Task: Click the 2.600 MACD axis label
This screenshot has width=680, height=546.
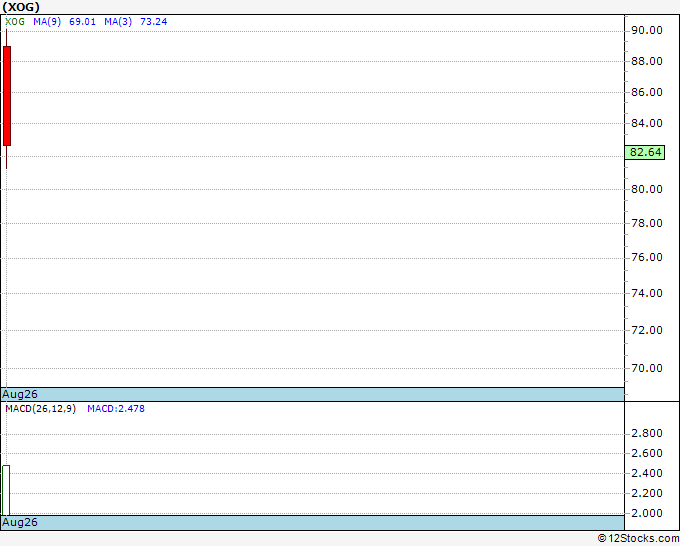Action: (x=647, y=453)
